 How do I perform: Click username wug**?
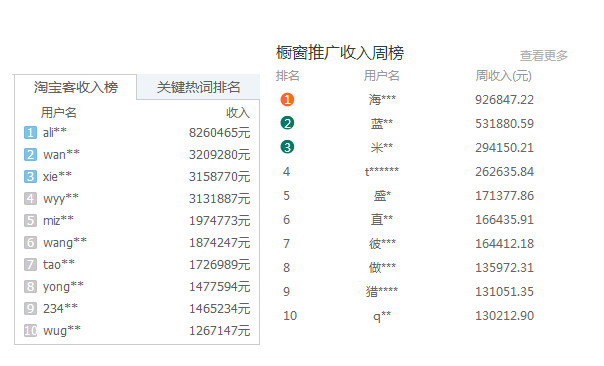[62, 330]
